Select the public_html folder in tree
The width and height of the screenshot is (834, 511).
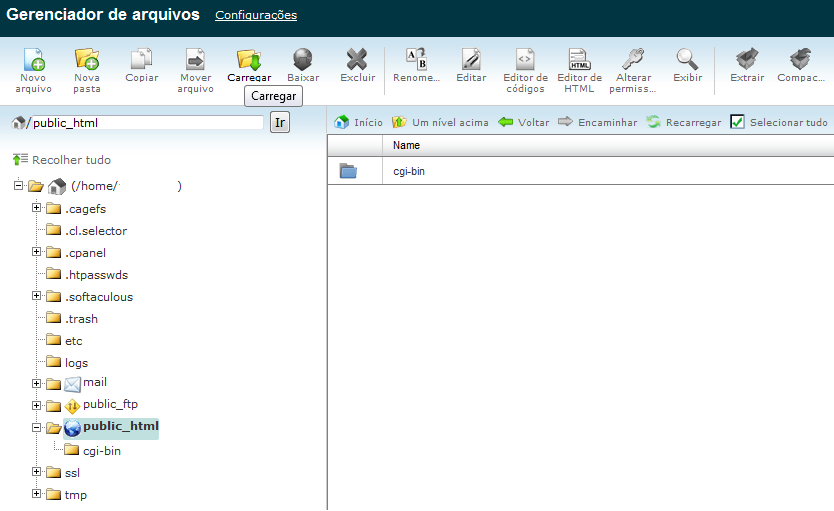[121, 426]
